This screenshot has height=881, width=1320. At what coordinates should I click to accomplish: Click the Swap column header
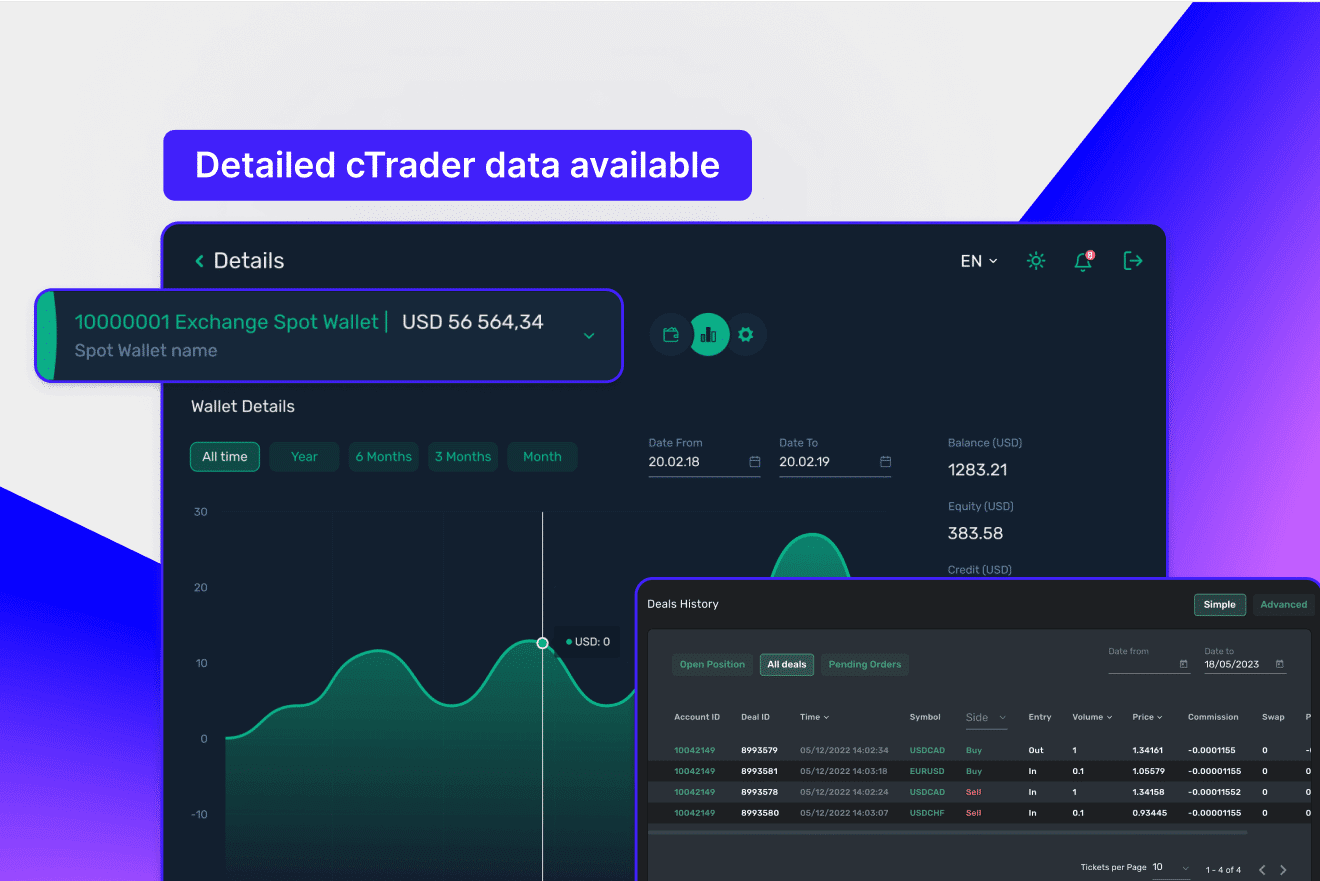1273,717
